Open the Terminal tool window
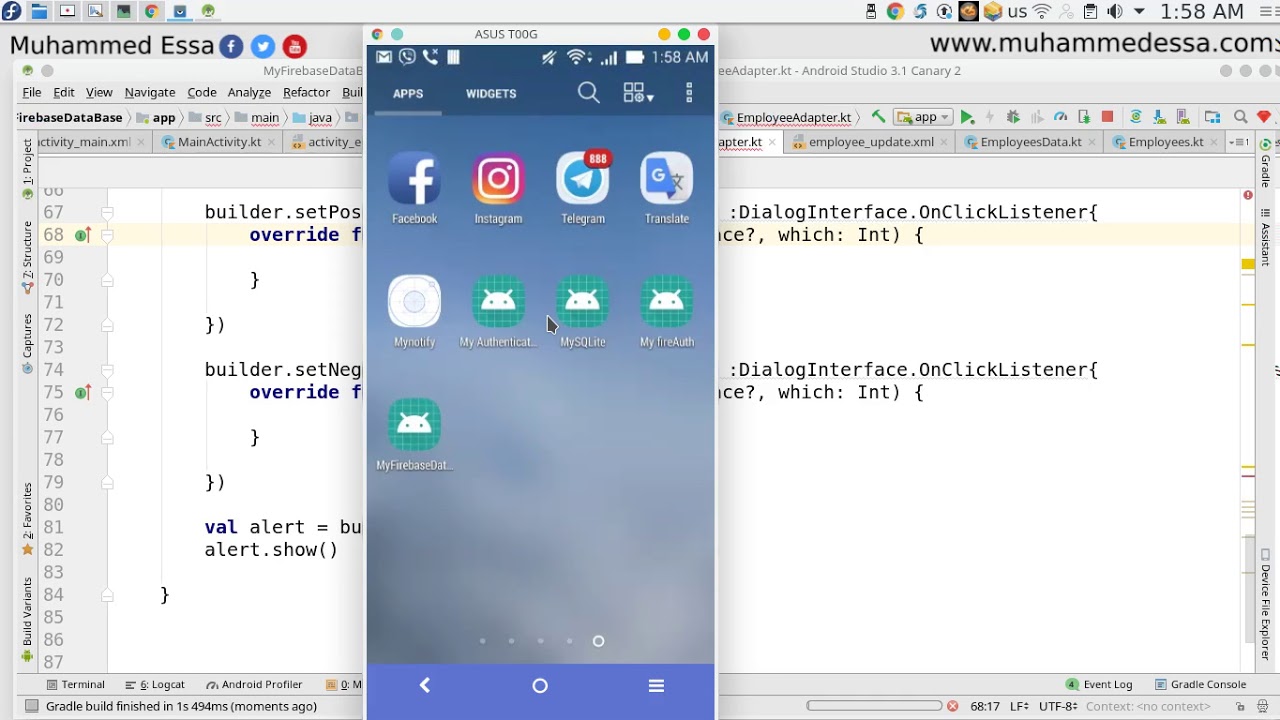This screenshot has width=1280, height=720. tap(75, 685)
